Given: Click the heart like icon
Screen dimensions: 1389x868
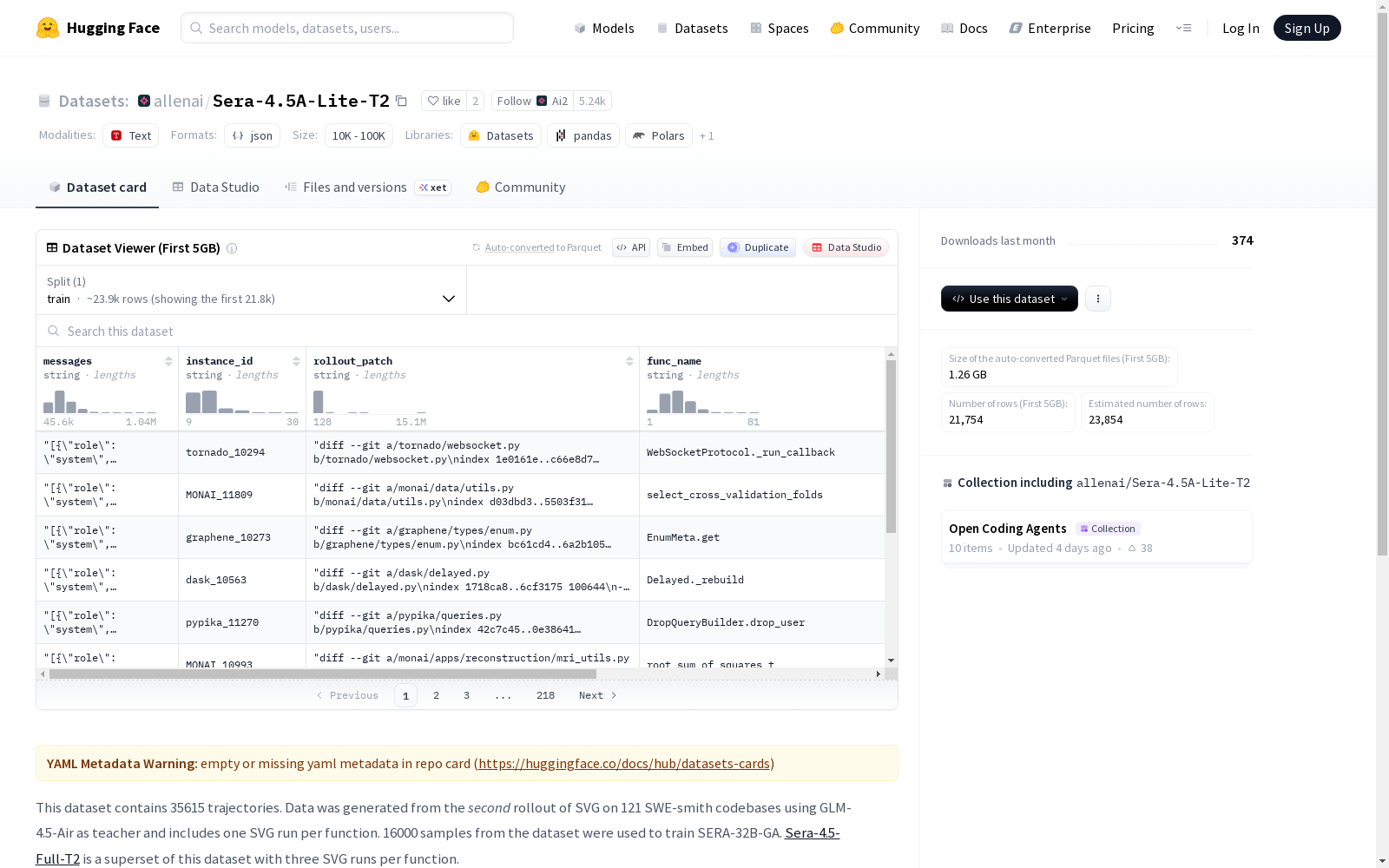Looking at the screenshot, I should [x=433, y=101].
